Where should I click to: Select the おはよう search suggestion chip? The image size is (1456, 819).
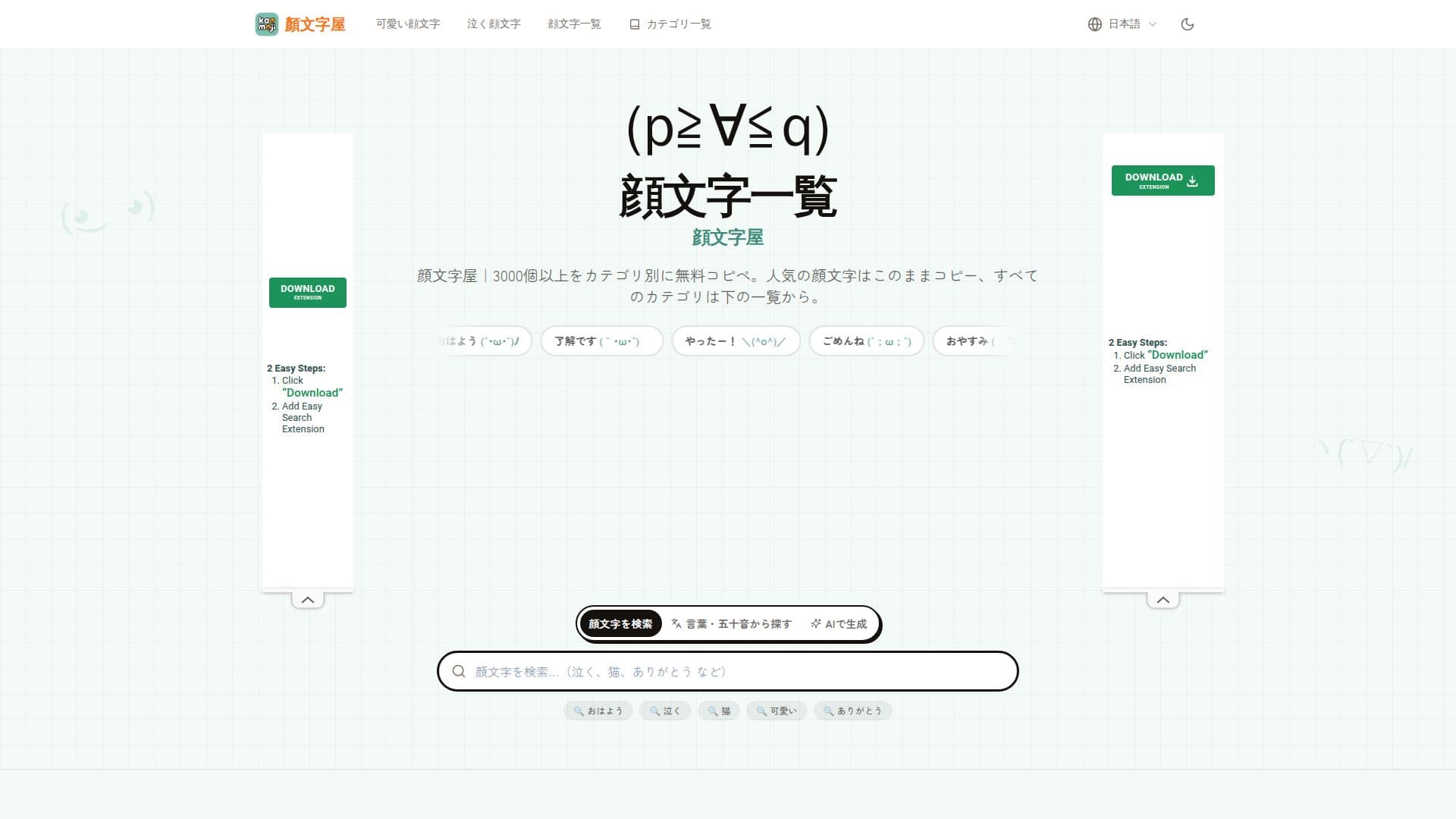[x=598, y=711]
